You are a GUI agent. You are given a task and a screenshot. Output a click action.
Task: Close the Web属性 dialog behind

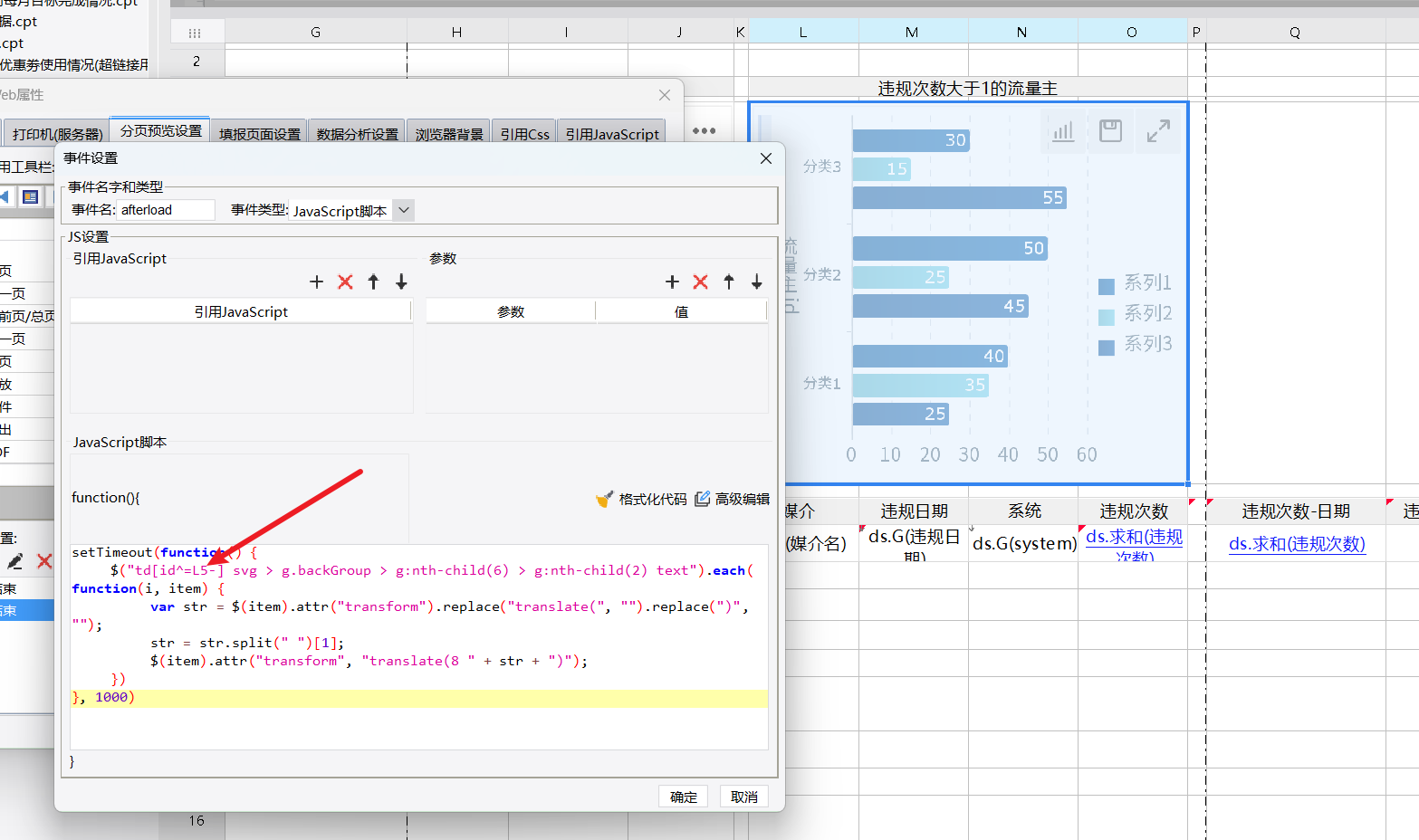click(x=665, y=95)
